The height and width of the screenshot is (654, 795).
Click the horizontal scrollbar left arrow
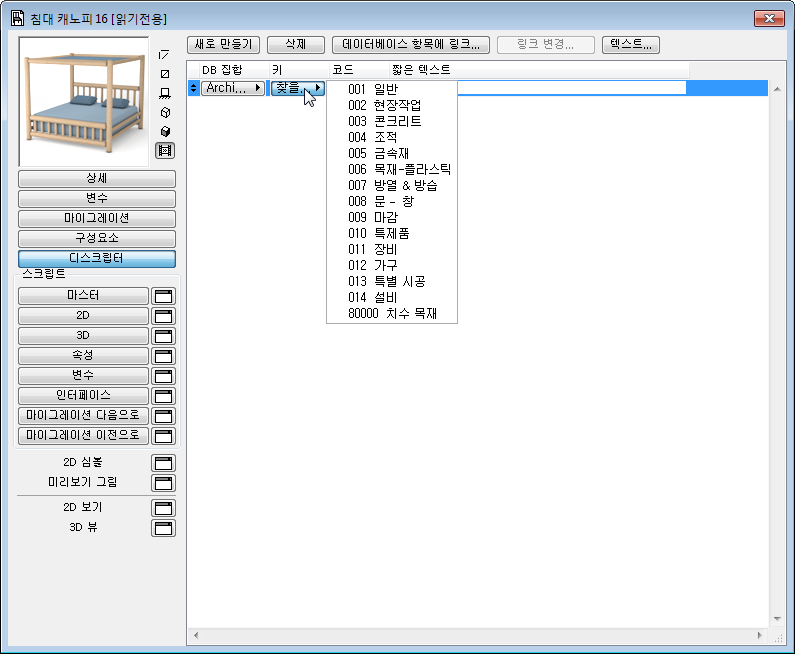click(196, 635)
